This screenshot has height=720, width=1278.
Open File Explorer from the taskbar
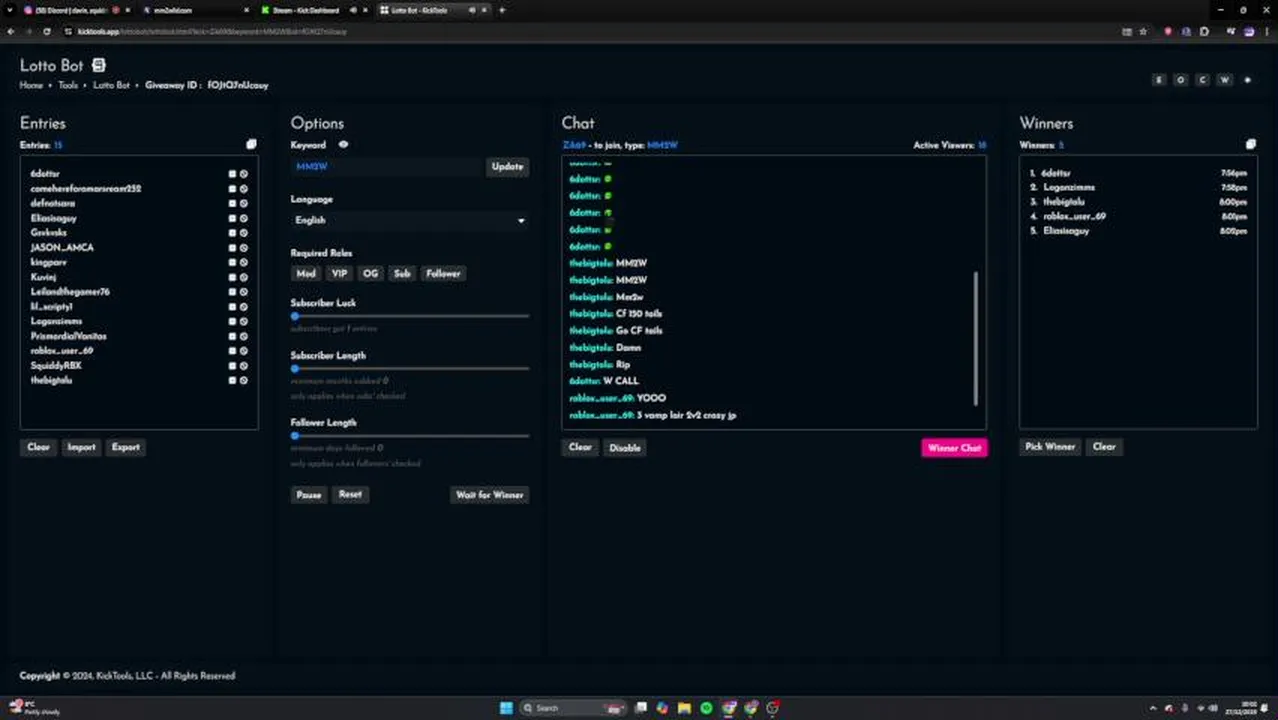[x=684, y=708]
